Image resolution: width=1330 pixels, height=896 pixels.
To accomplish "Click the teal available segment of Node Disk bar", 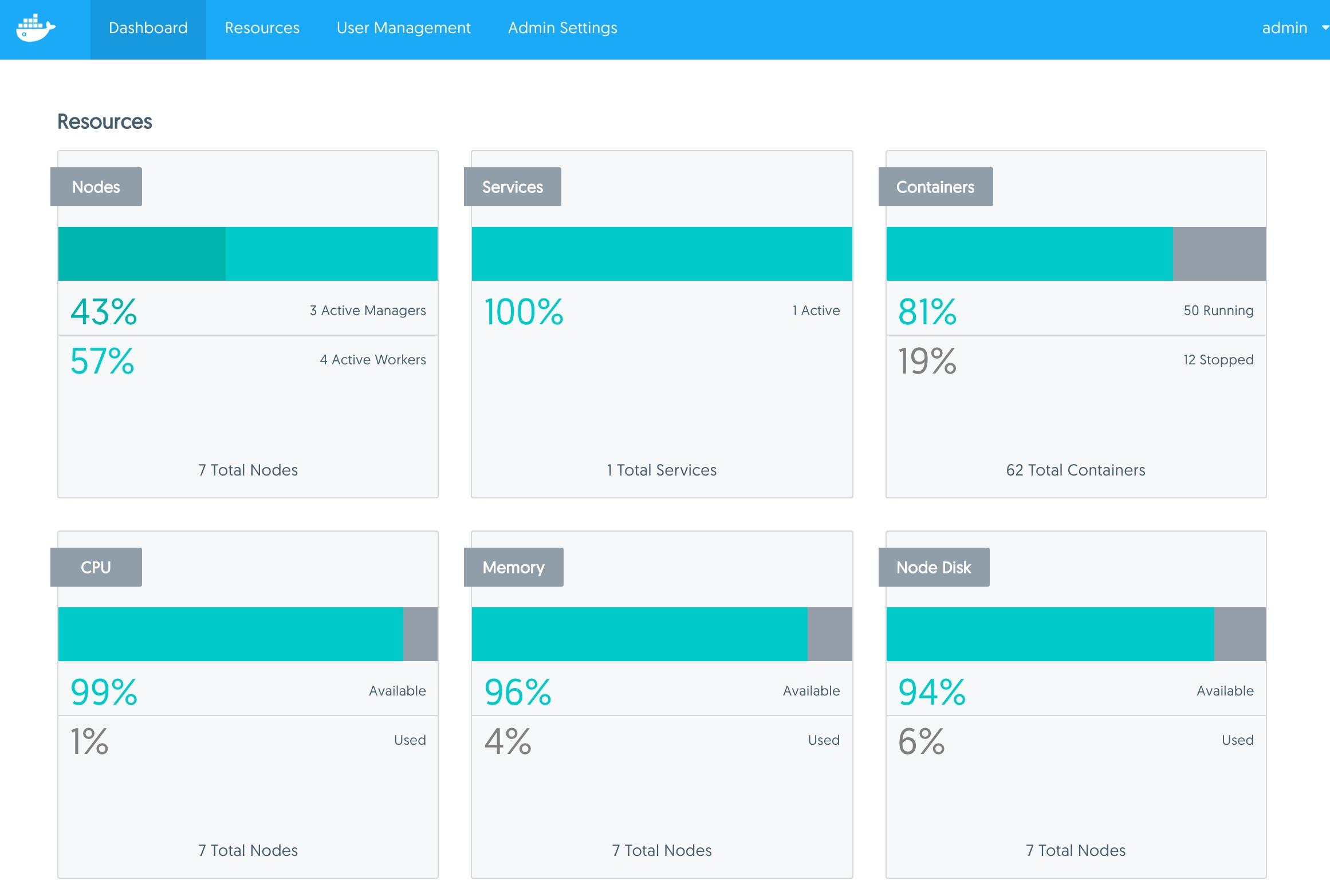I will pos(1050,634).
